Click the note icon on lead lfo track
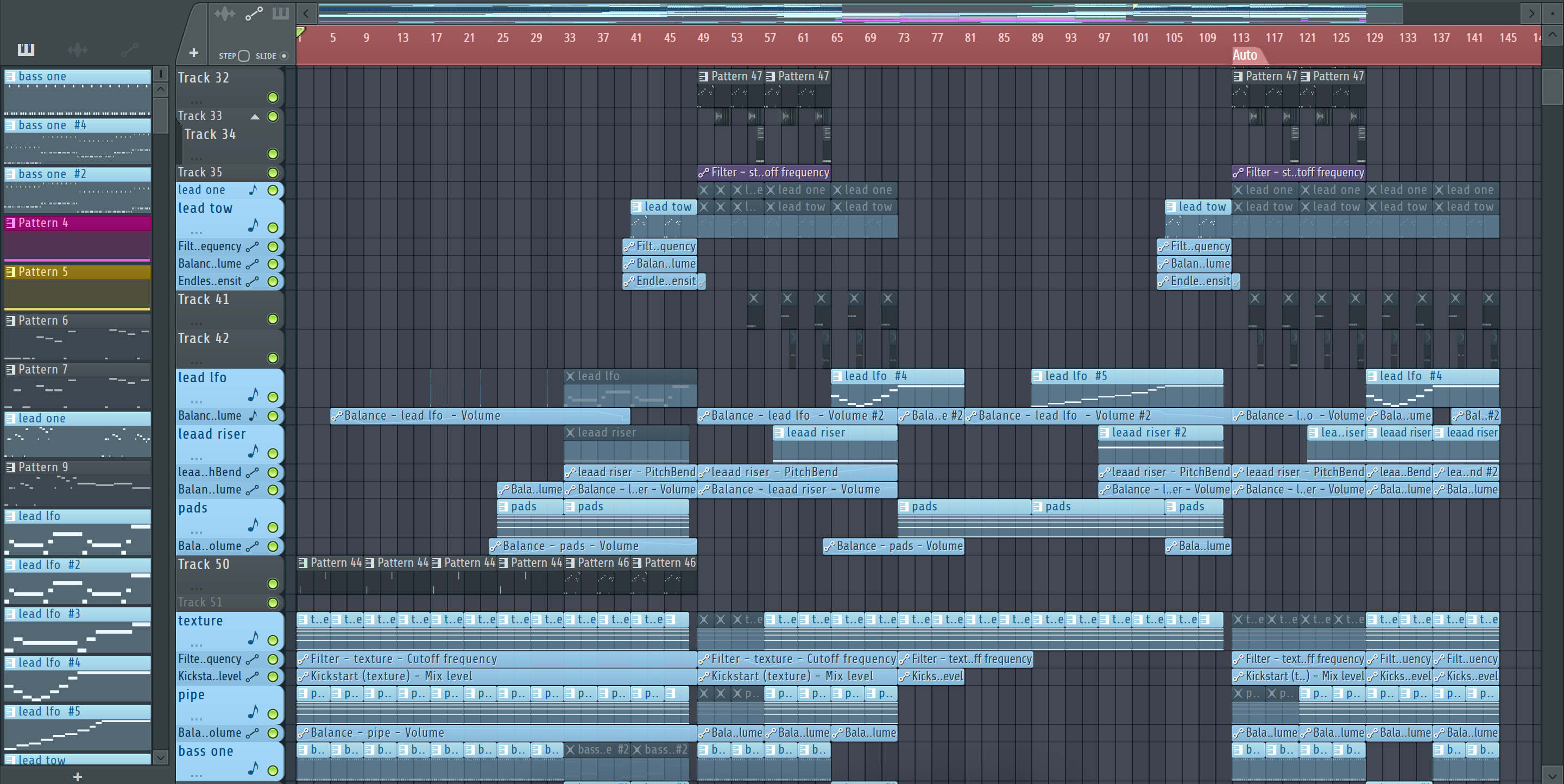 coord(253,395)
